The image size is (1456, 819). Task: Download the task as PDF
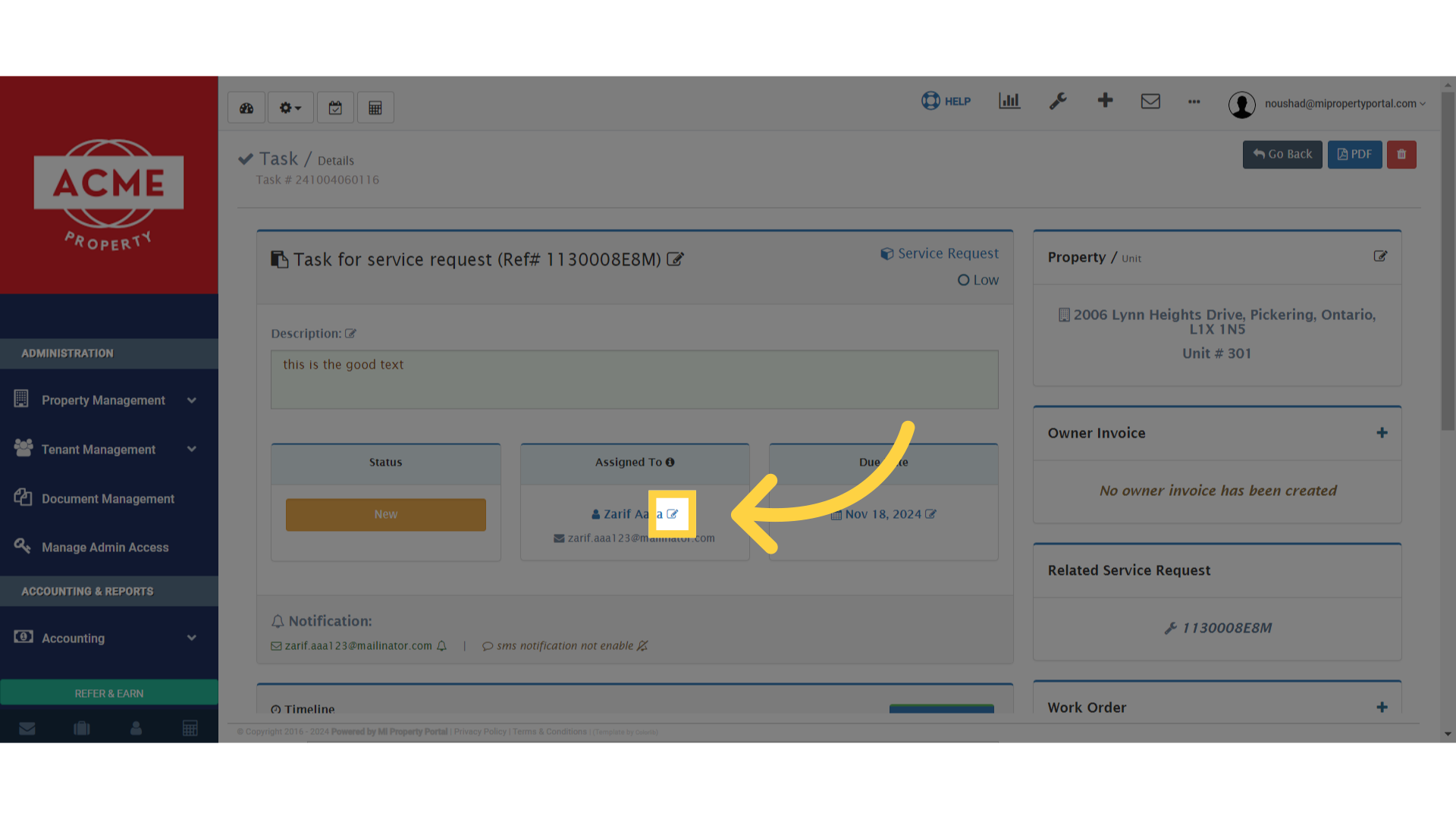click(1354, 154)
